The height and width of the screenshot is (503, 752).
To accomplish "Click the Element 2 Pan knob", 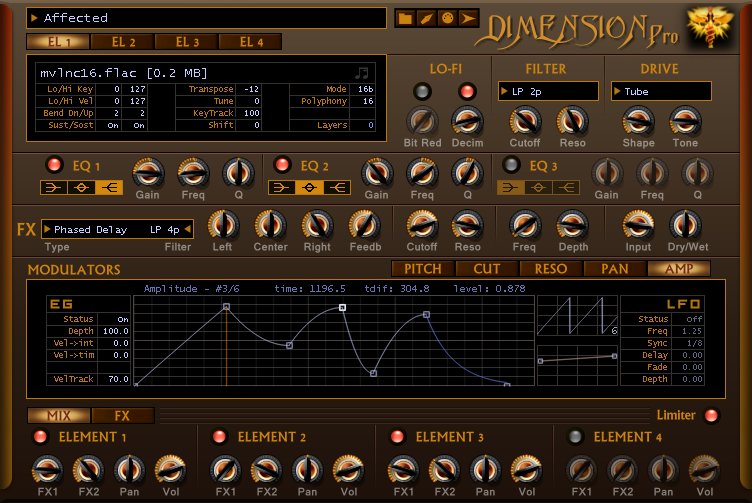I will click(307, 470).
